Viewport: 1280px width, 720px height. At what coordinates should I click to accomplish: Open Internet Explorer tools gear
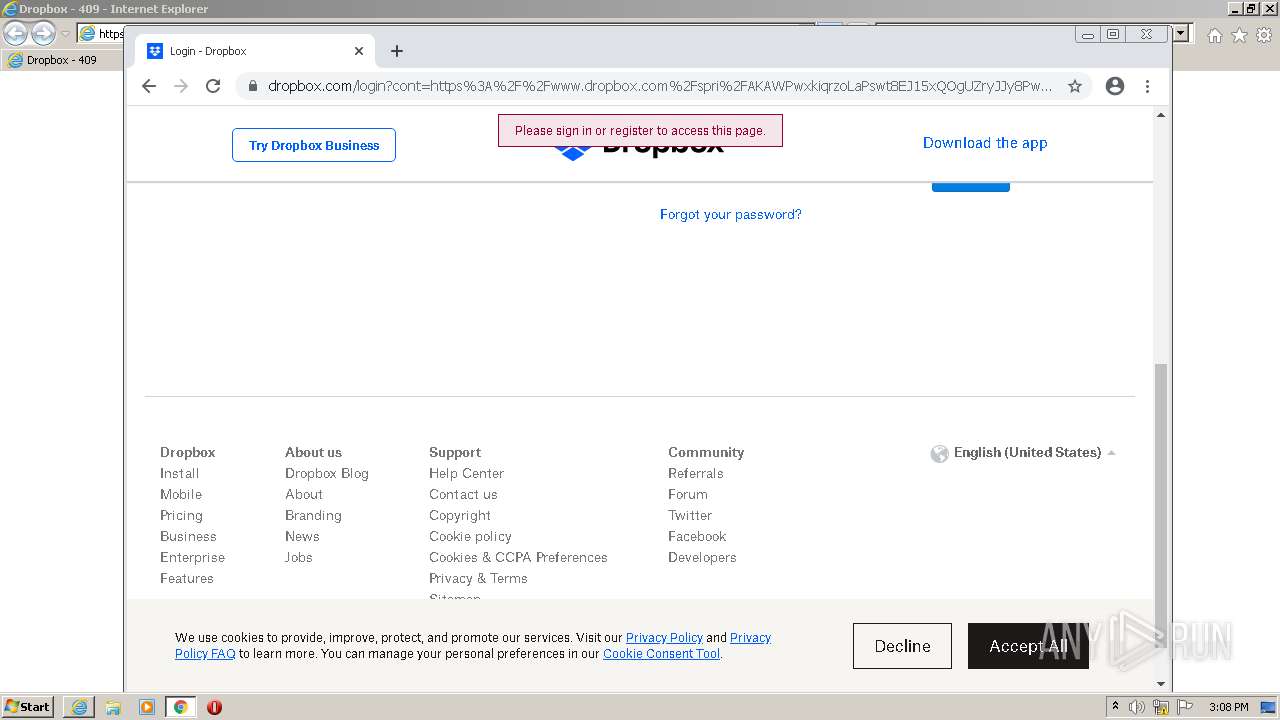coord(1264,35)
